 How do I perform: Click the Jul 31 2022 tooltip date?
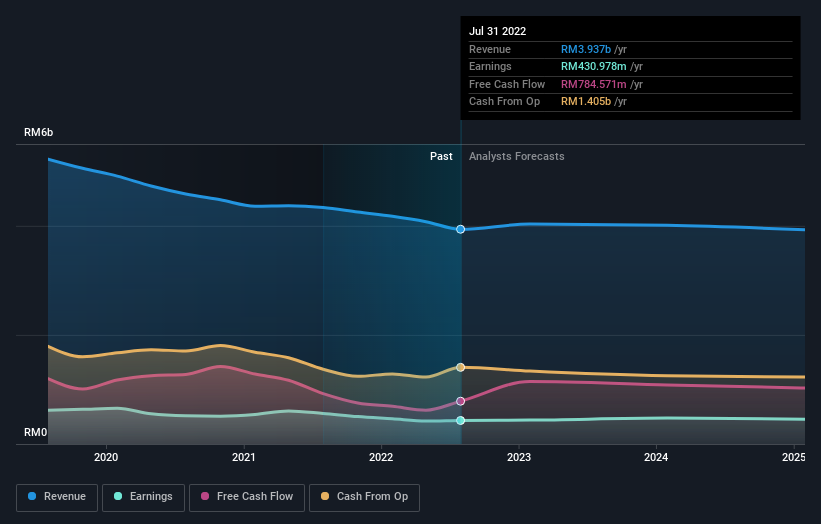coord(497,31)
